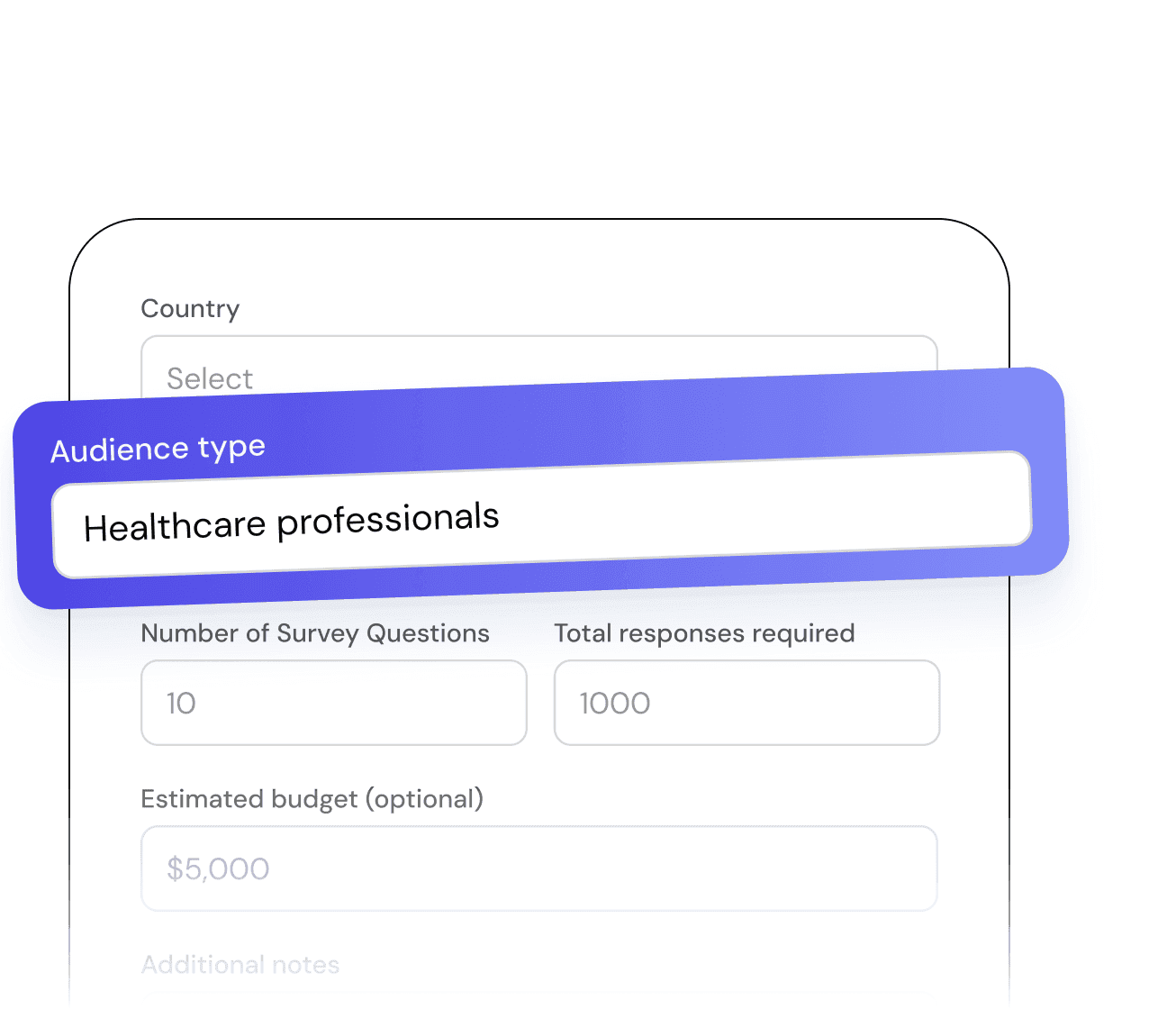Focus the Total responses required input
Screen dimensions: 1176x1009
pos(746,703)
